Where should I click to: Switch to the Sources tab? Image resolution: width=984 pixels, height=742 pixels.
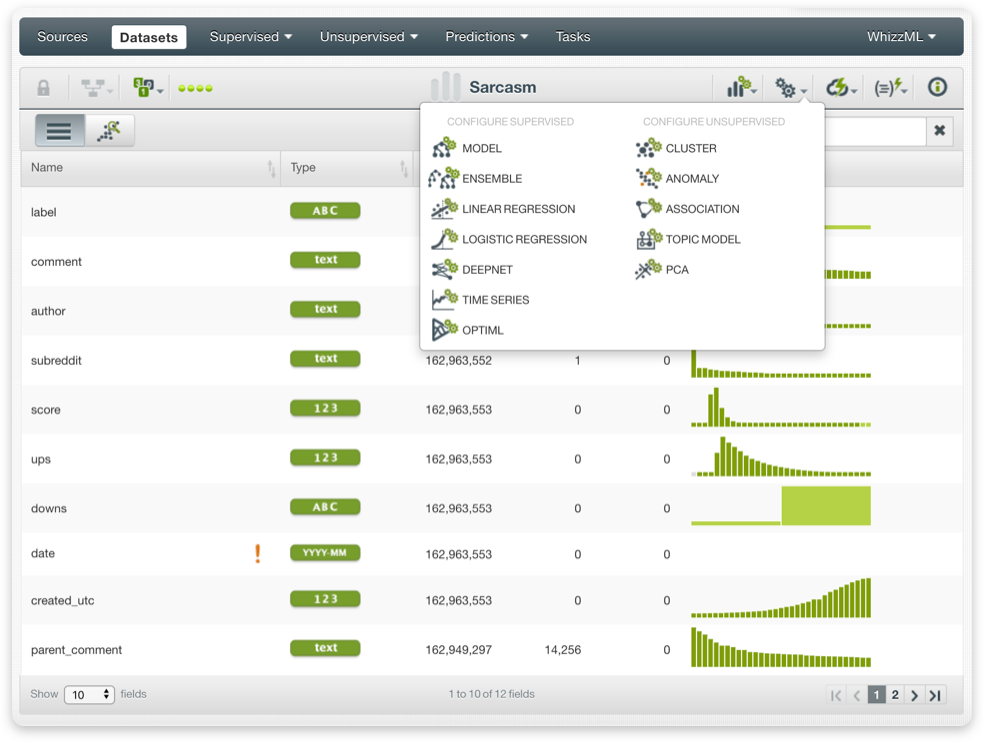pyautogui.click(x=62, y=36)
